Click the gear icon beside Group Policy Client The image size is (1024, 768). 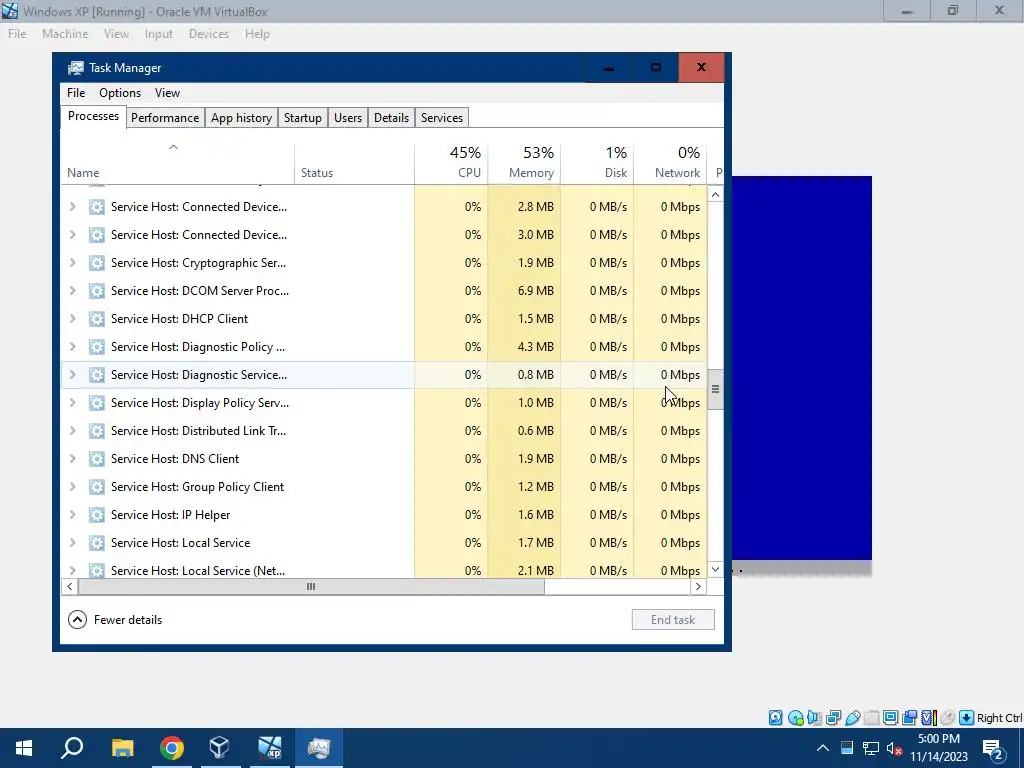coord(97,487)
